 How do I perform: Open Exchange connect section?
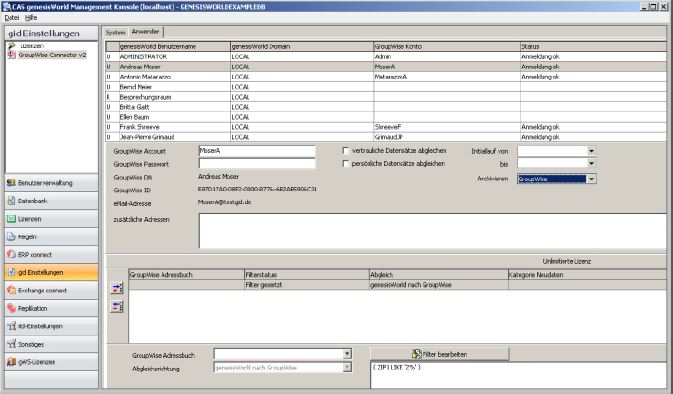tap(51, 291)
